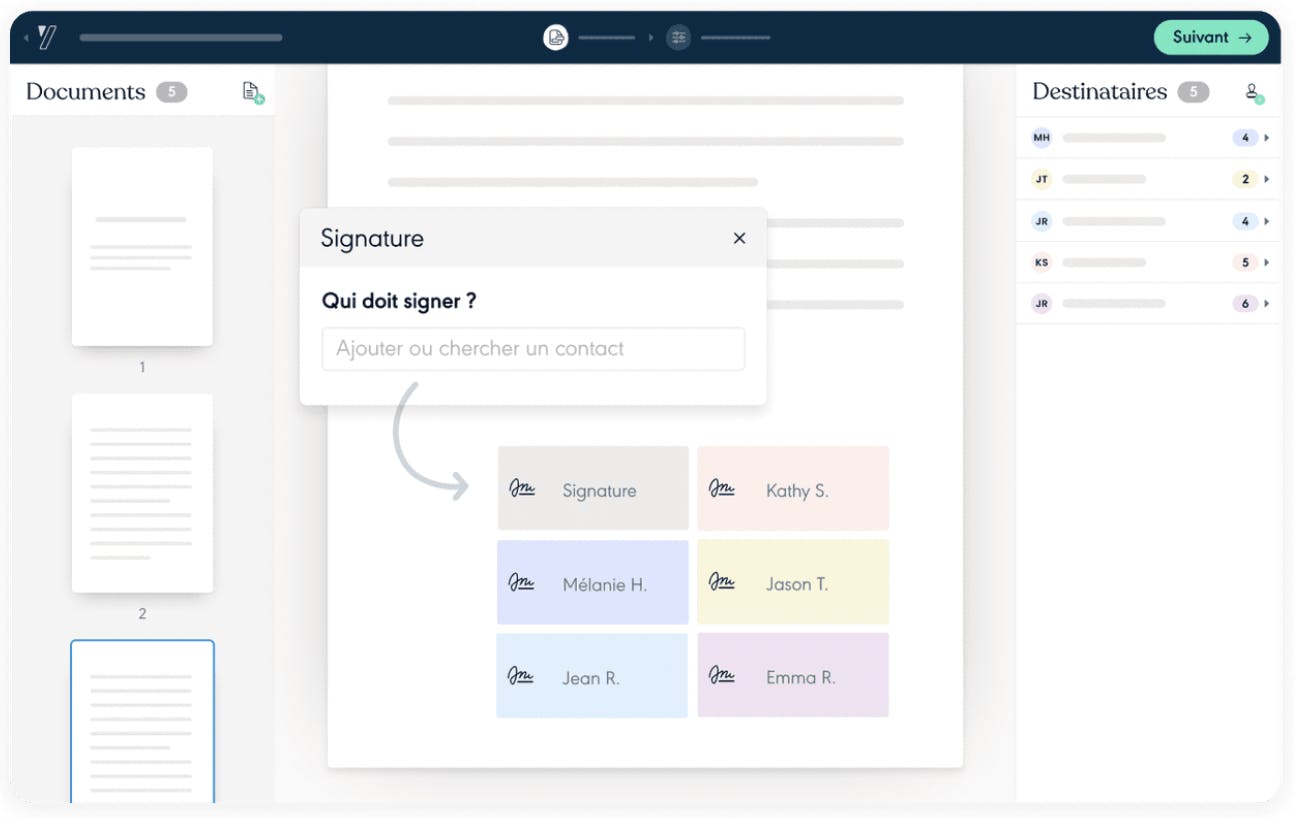The image size is (1296, 818).
Task: Close the Signature popup
Action: coord(739,238)
